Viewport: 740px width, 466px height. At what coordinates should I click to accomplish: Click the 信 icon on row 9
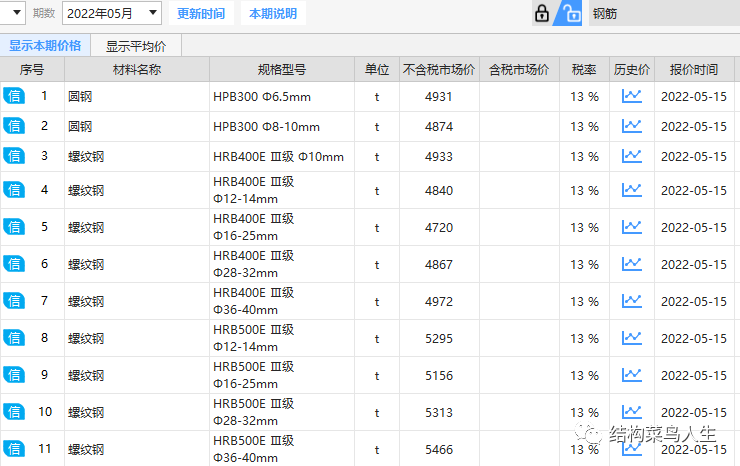[x=14, y=375]
